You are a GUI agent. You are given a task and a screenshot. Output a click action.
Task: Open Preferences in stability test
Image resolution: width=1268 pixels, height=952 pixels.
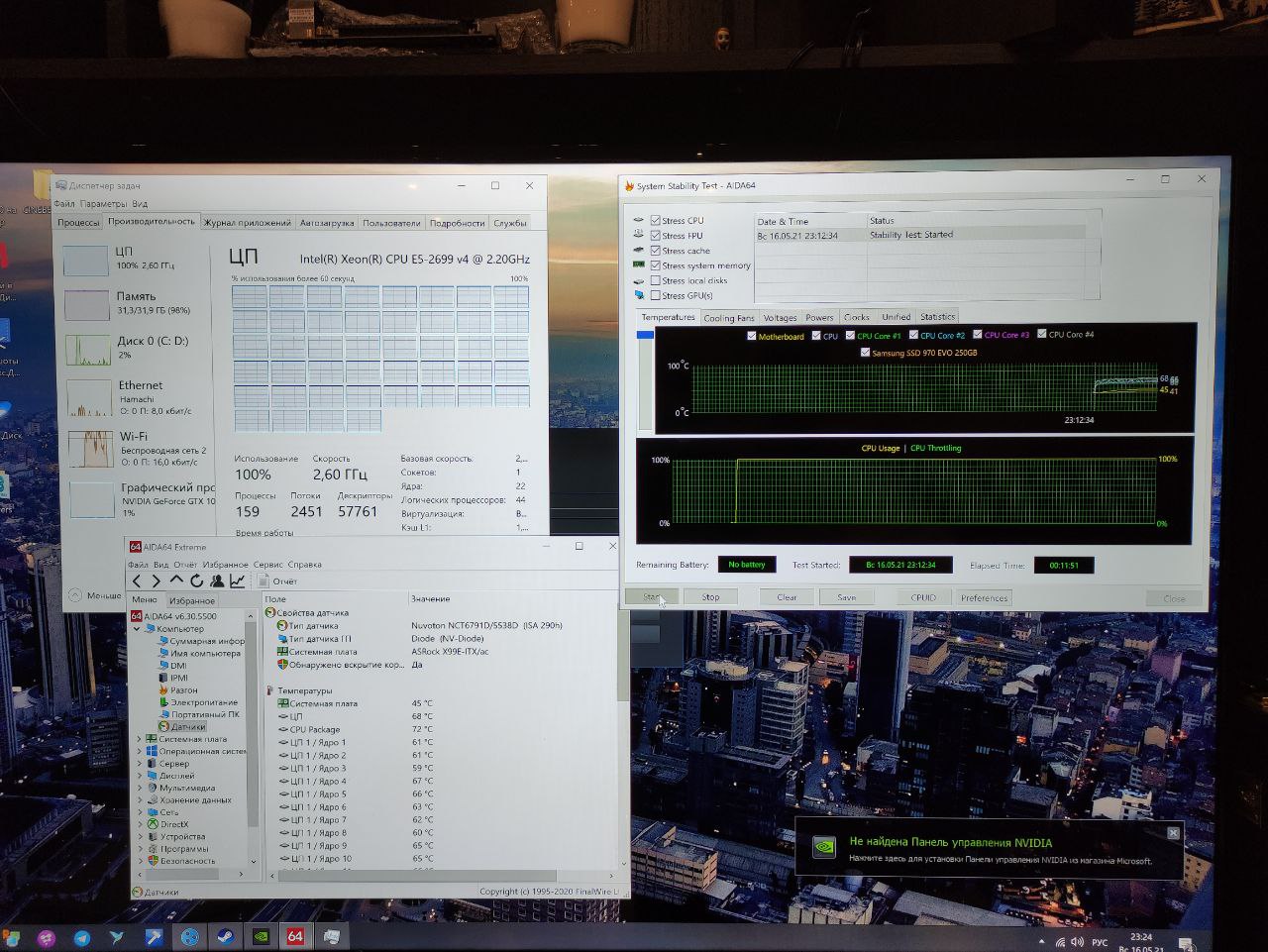pyautogui.click(x=984, y=597)
